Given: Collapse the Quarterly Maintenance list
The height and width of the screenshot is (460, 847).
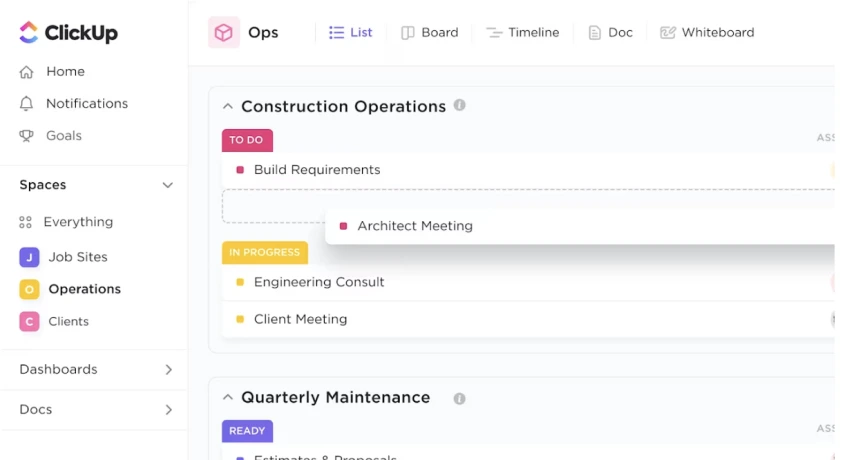Looking at the screenshot, I should [x=228, y=398].
